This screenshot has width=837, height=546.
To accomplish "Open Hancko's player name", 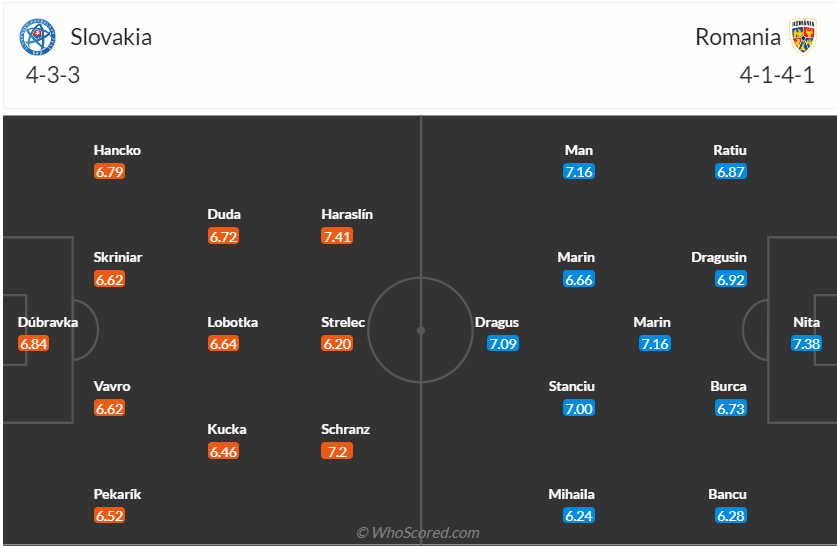I will (x=117, y=150).
